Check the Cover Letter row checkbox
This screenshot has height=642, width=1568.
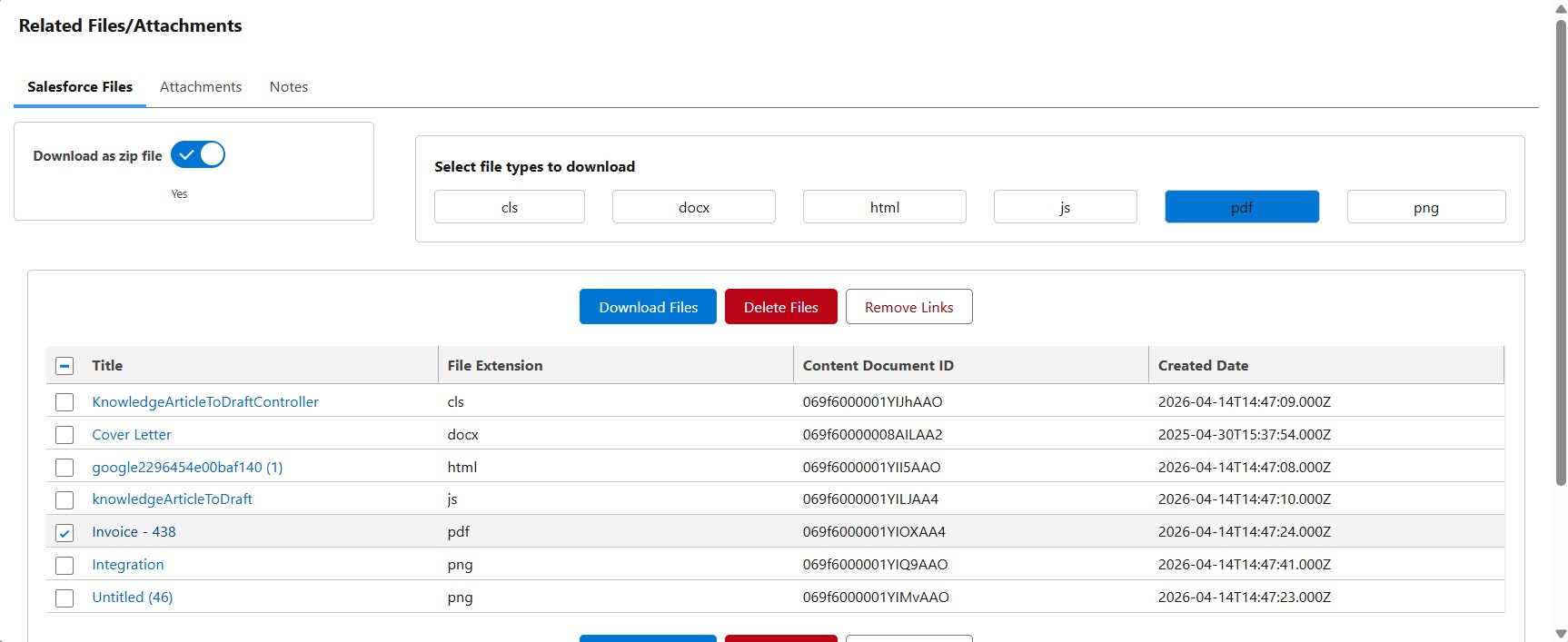coord(65,435)
